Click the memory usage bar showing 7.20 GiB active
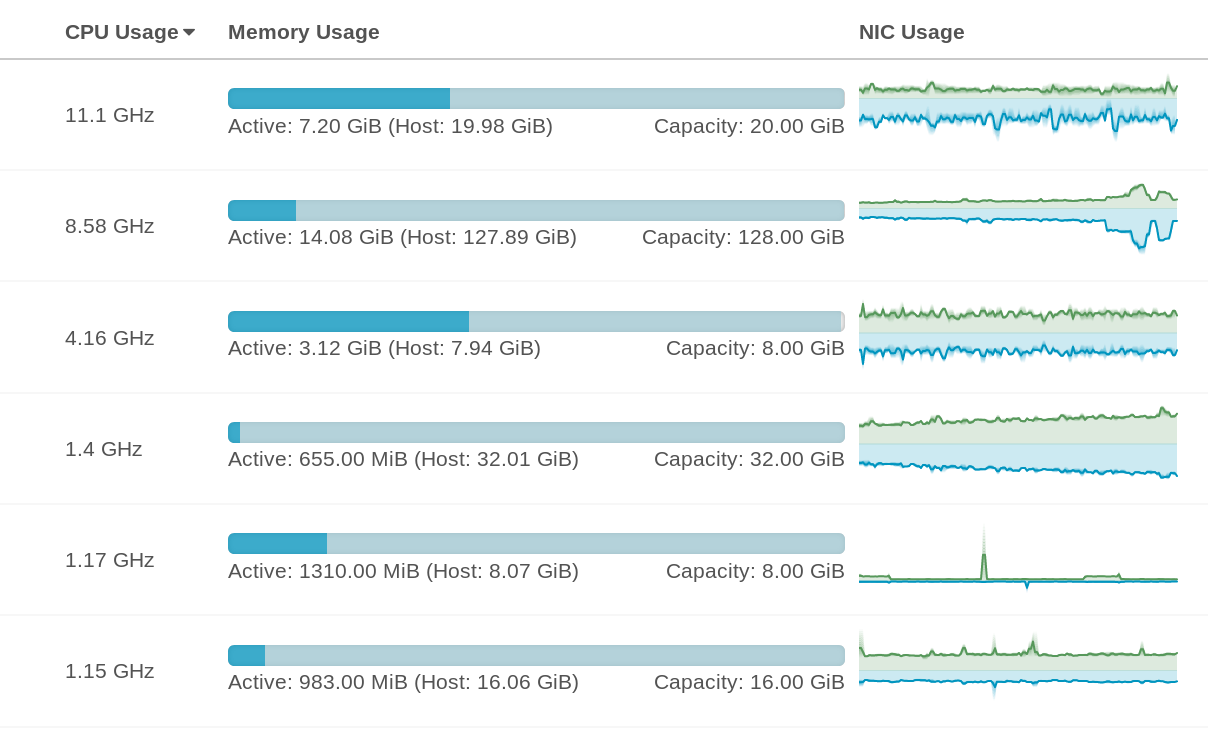Viewport: 1216px width, 733px height. [536, 97]
